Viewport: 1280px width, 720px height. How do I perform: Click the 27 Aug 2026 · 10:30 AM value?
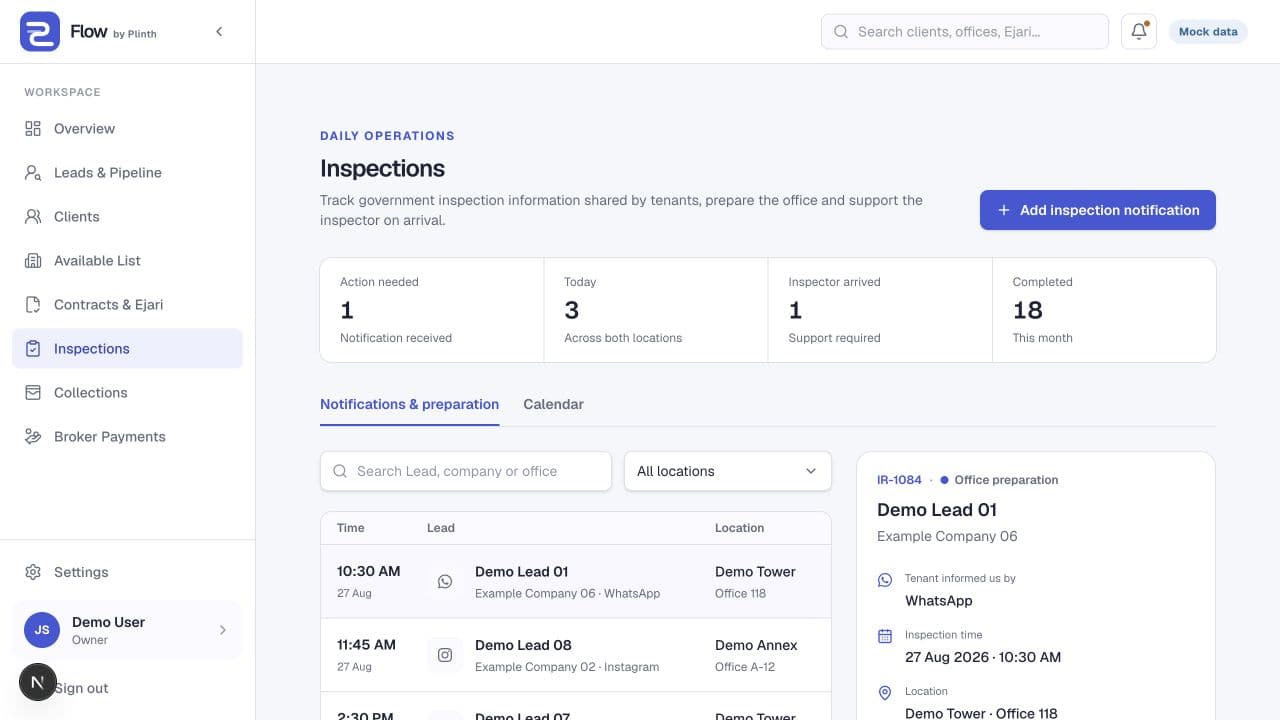[983, 657]
